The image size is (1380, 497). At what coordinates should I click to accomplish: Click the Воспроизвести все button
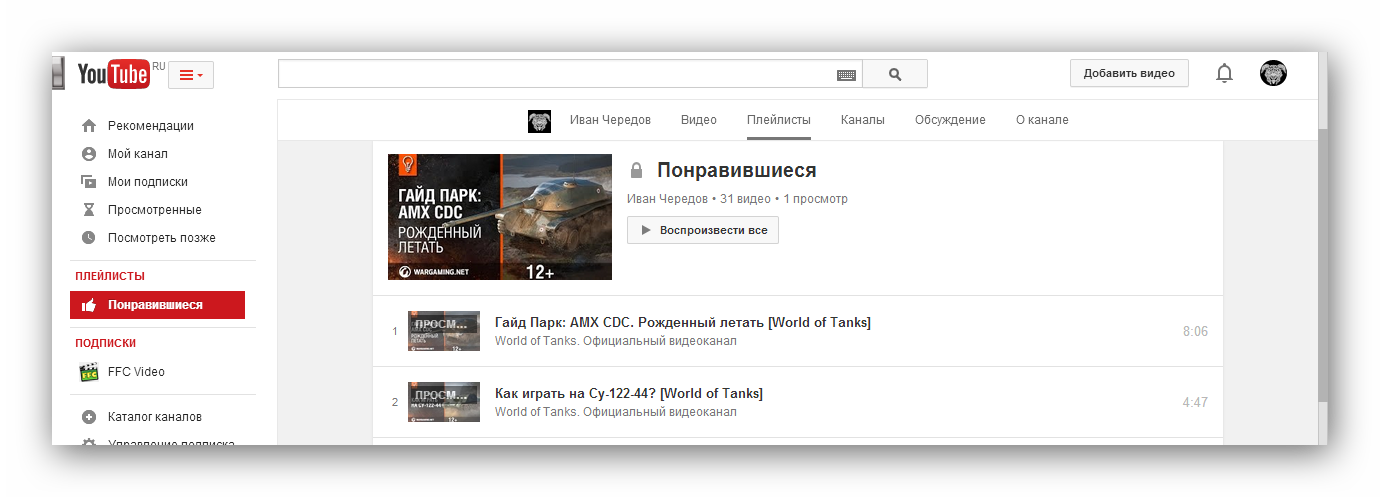click(703, 230)
